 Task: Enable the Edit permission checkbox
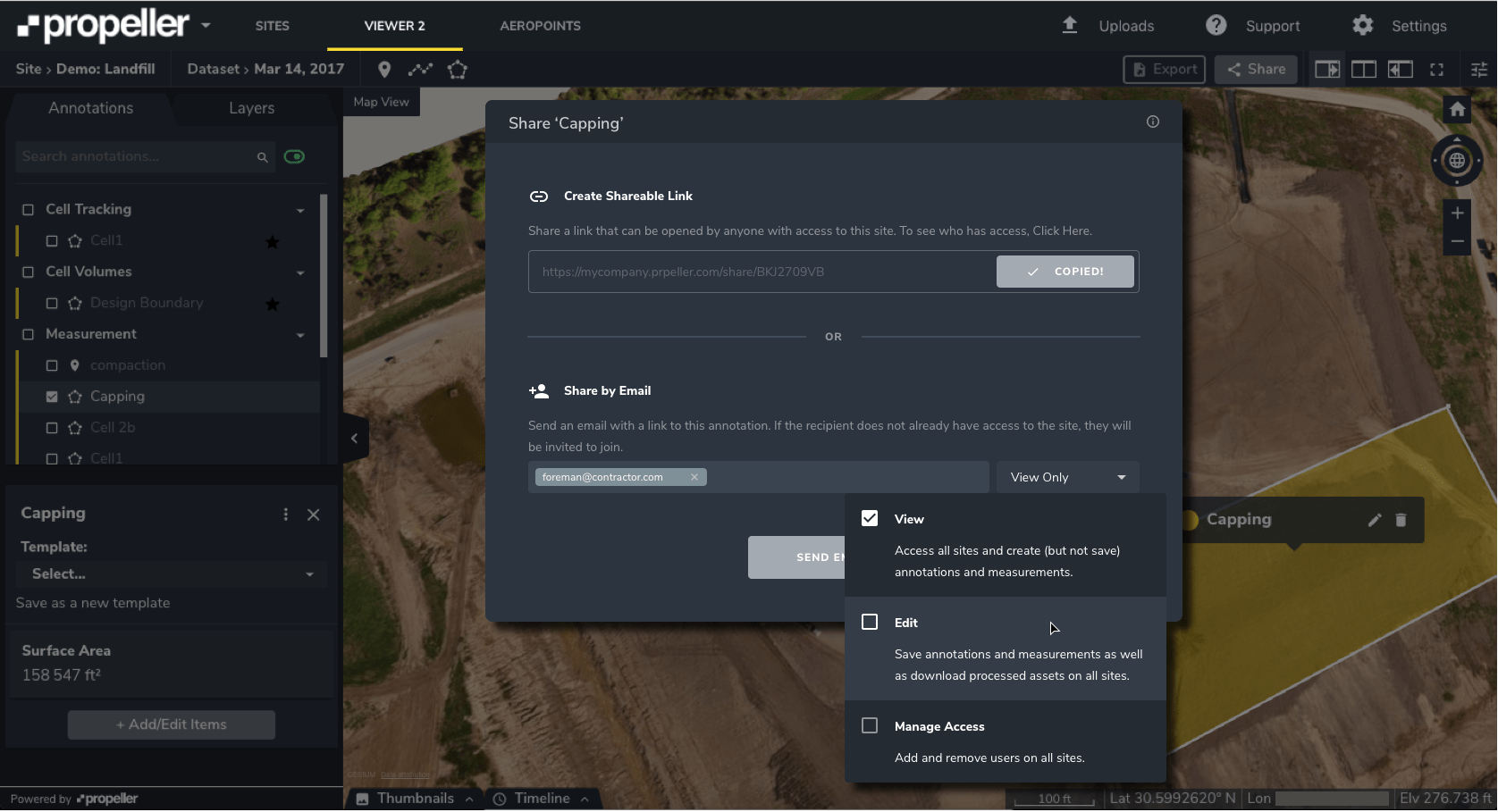(870, 622)
